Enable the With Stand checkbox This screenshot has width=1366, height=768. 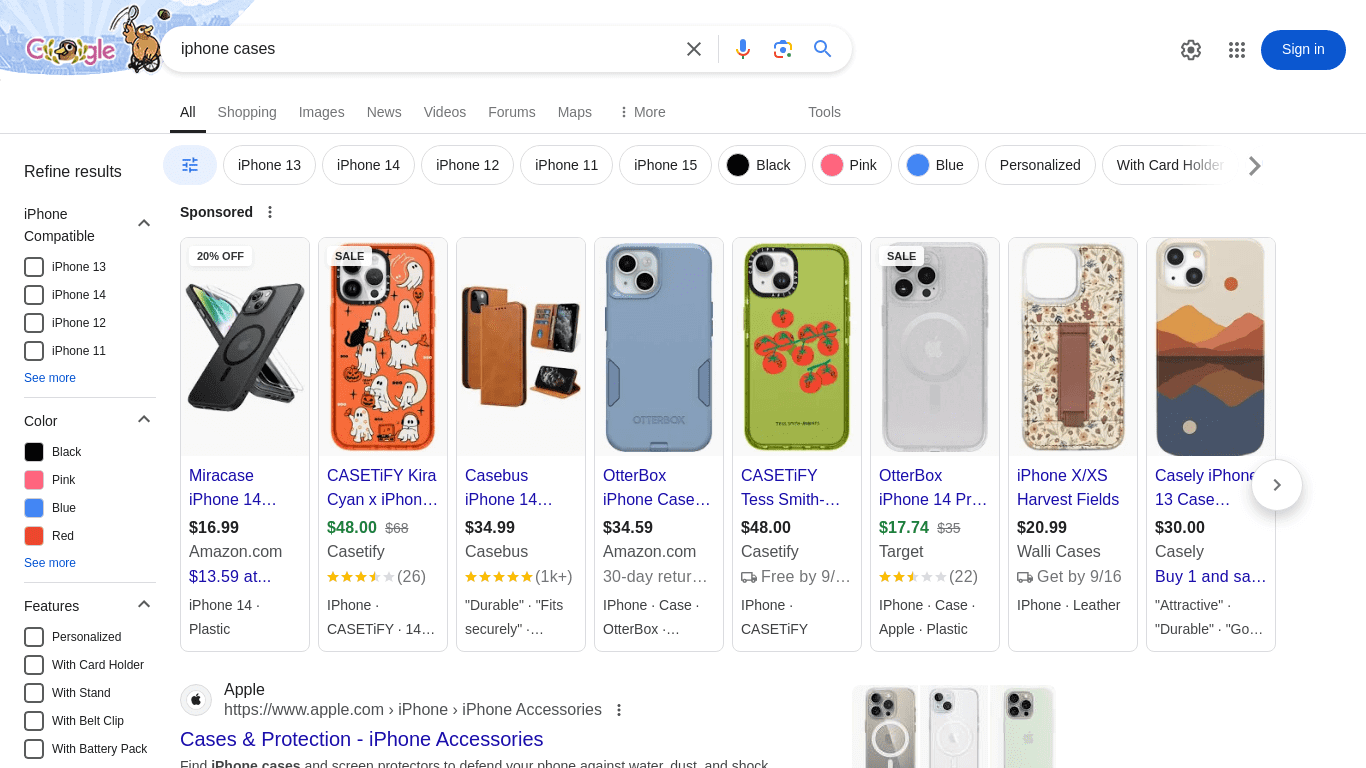34,693
